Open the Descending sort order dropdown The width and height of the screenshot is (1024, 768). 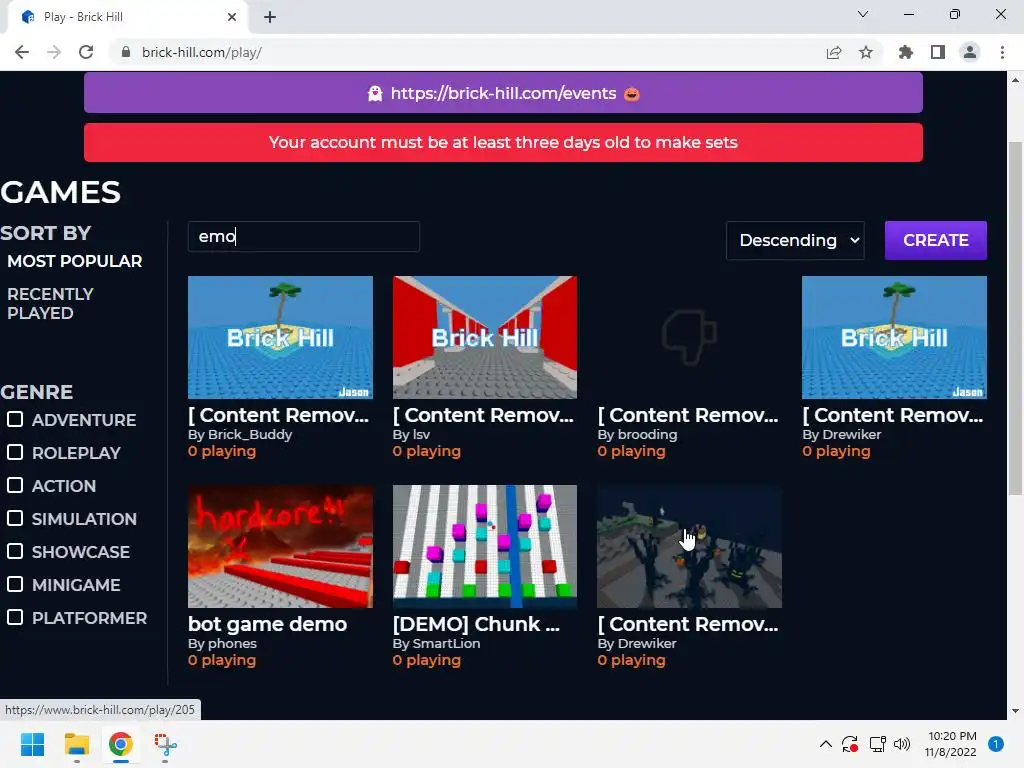(x=795, y=240)
